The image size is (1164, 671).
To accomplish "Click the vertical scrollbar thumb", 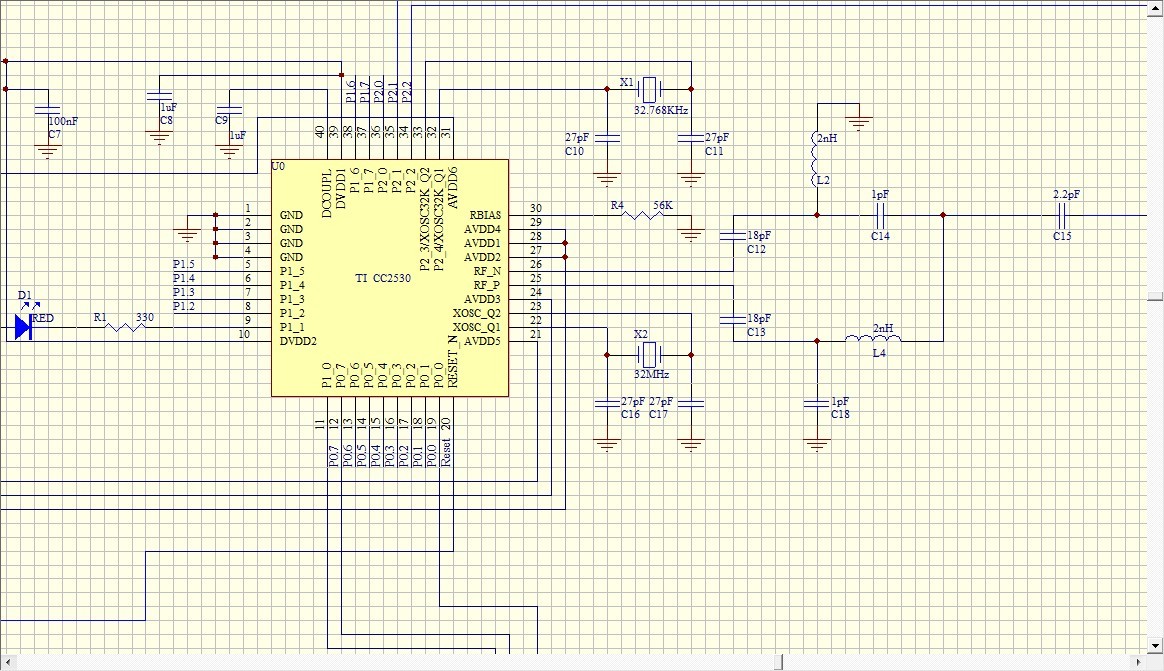I will [x=1155, y=296].
